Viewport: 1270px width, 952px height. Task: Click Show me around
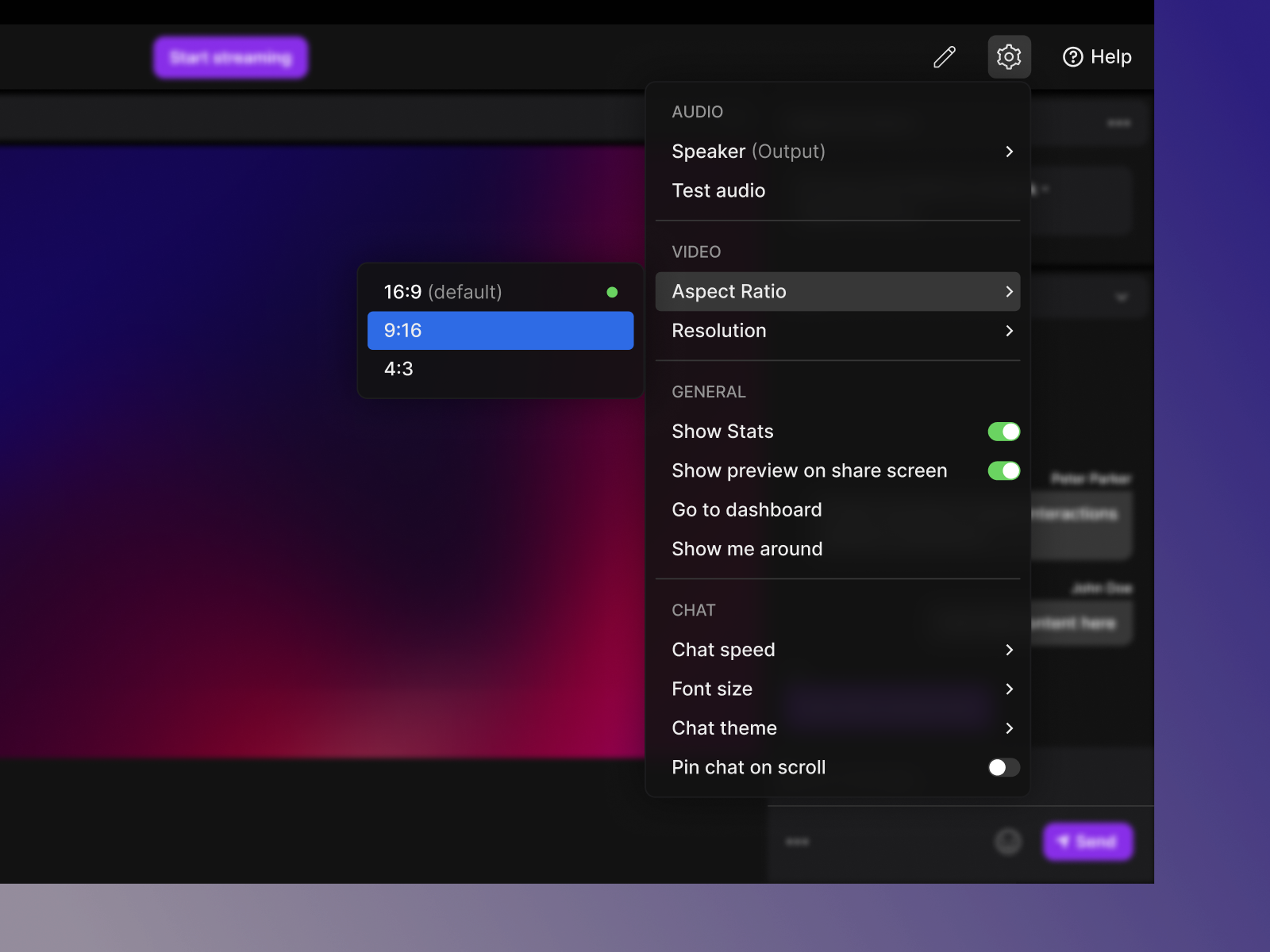click(x=746, y=548)
